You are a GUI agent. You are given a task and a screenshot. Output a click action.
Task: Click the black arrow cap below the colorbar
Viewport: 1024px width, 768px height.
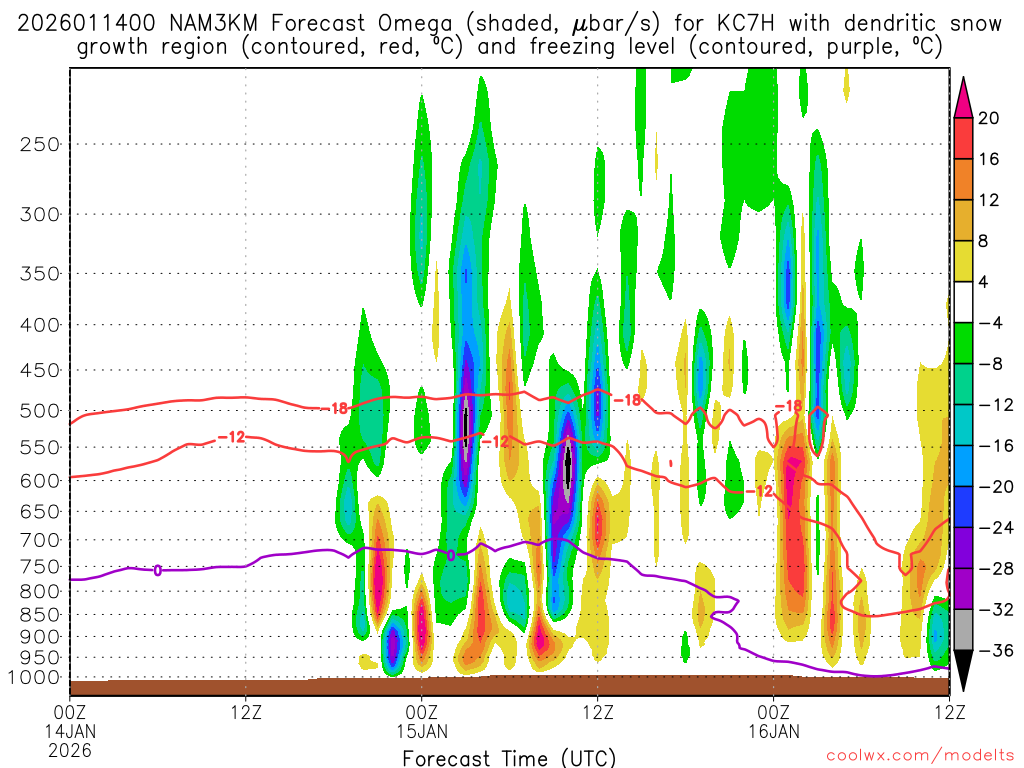tap(963, 671)
